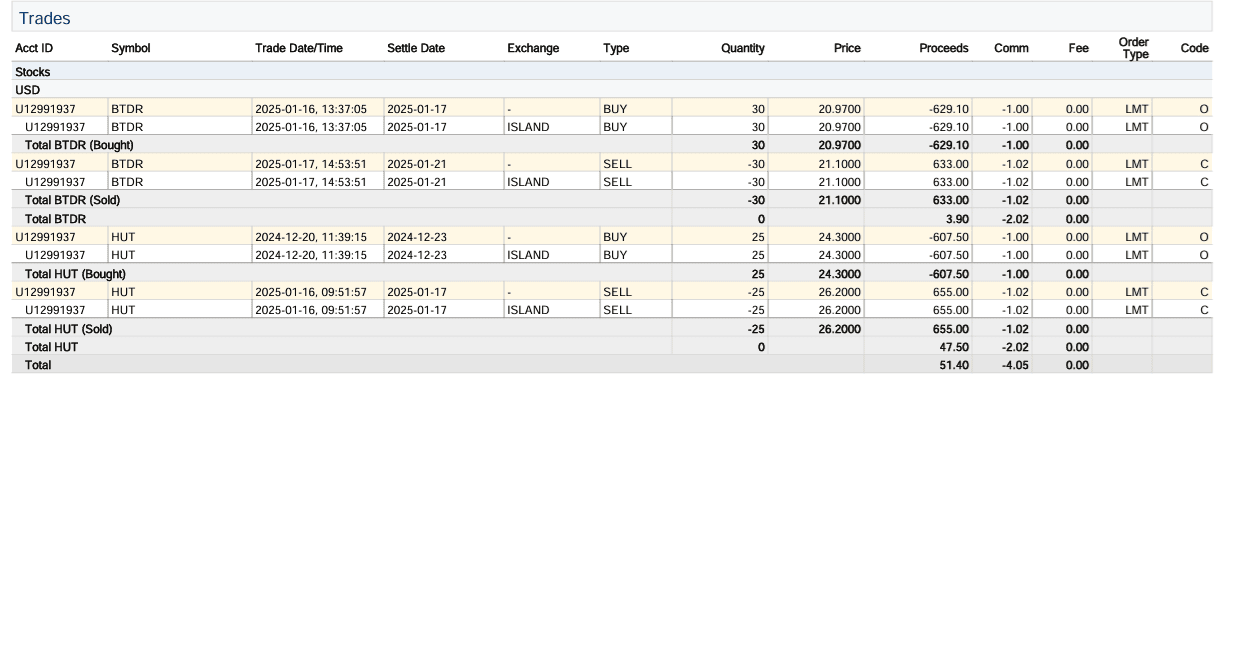Click the Price column header

click(x=847, y=48)
